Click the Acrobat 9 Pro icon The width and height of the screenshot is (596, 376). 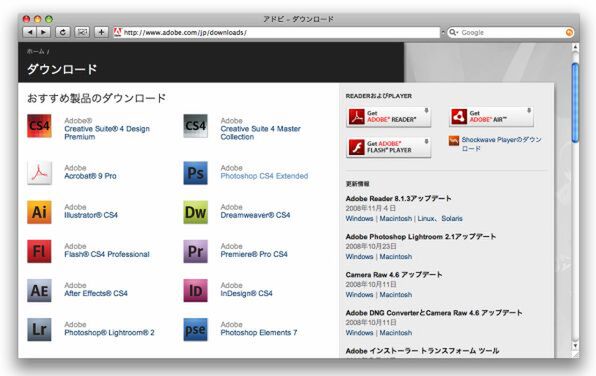point(39,173)
